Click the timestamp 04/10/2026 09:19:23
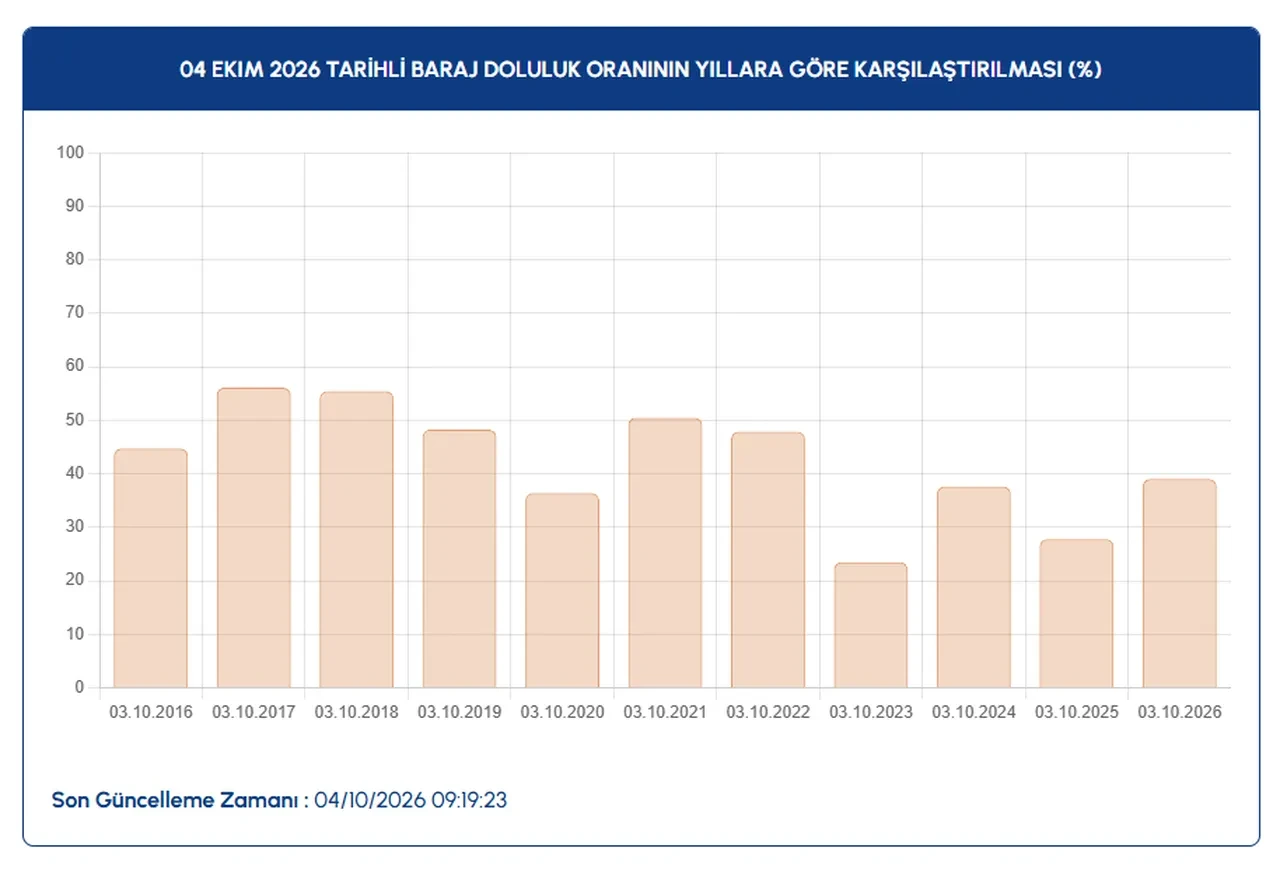The width and height of the screenshot is (1280, 876). click(x=411, y=801)
